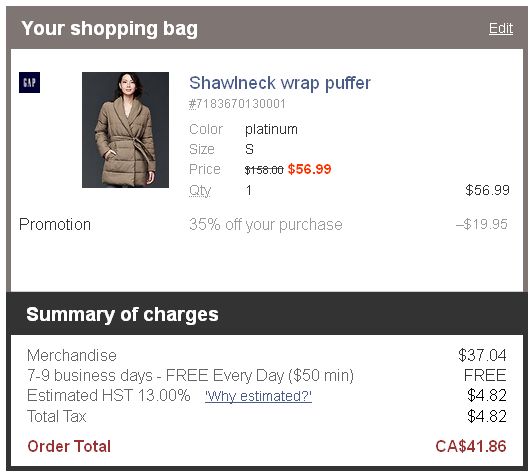The image size is (531, 473).
Task: Click the Your shopping bag header title
Action: point(109,29)
